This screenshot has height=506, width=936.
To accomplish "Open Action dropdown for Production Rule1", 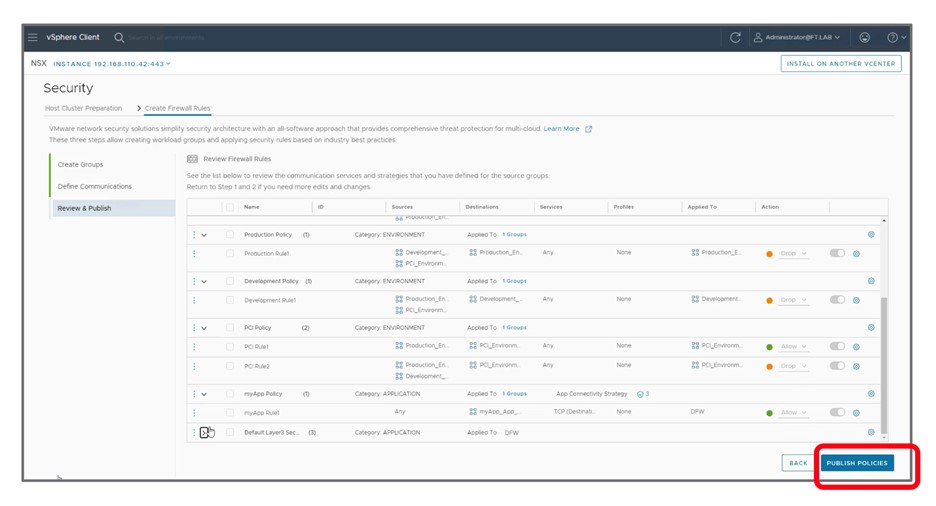I will pyautogui.click(x=793, y=254).
